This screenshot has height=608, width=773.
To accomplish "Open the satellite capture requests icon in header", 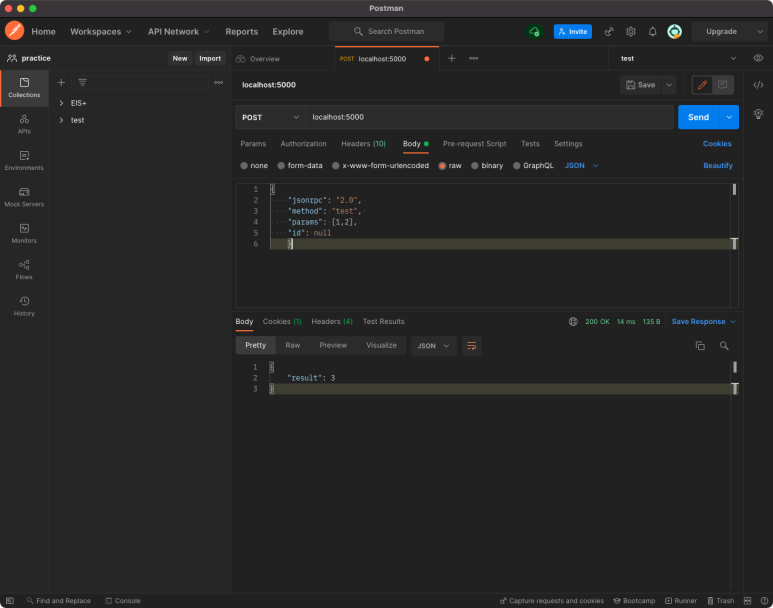I will (609, 32).
